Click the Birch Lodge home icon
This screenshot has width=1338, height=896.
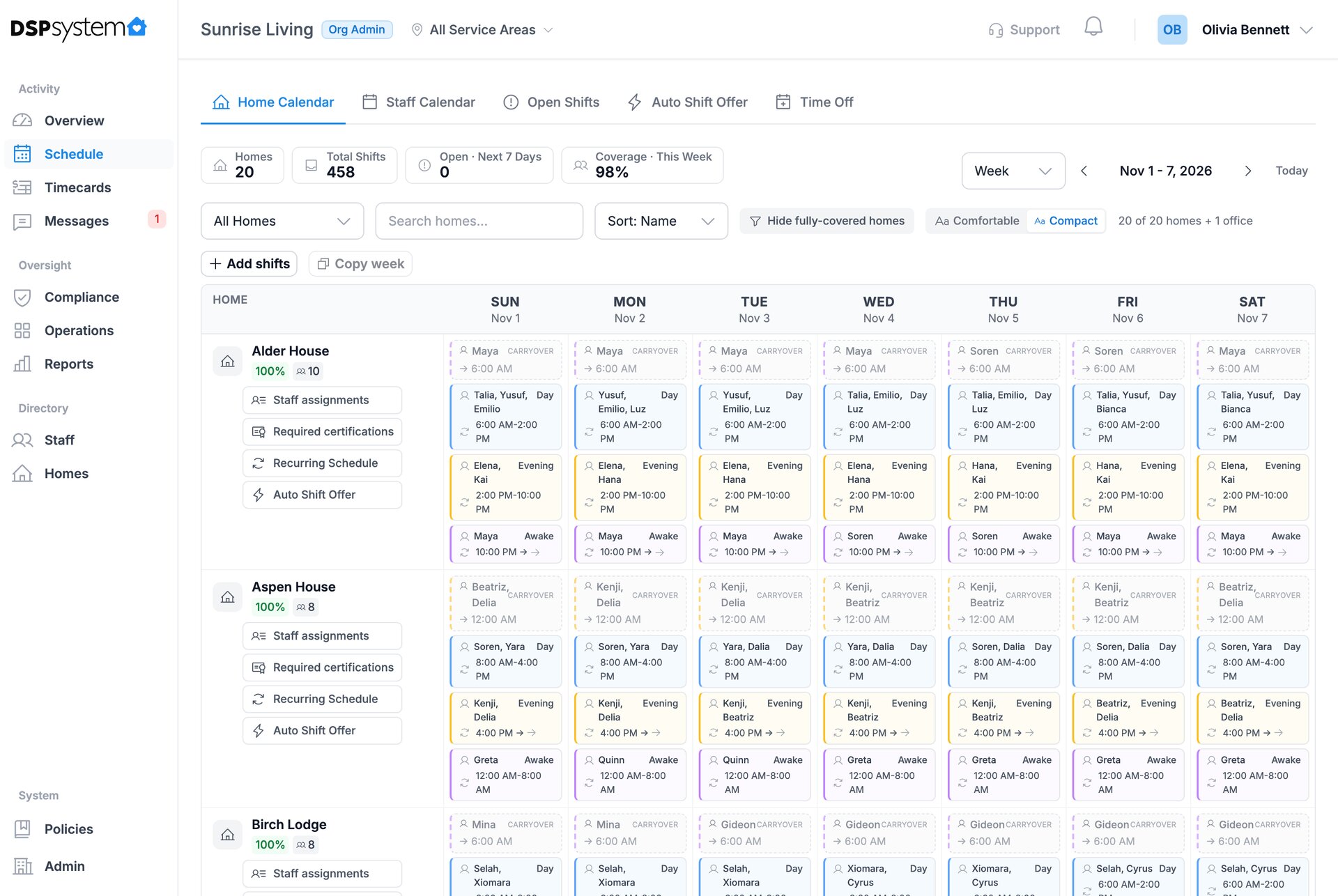pos(227,835)
